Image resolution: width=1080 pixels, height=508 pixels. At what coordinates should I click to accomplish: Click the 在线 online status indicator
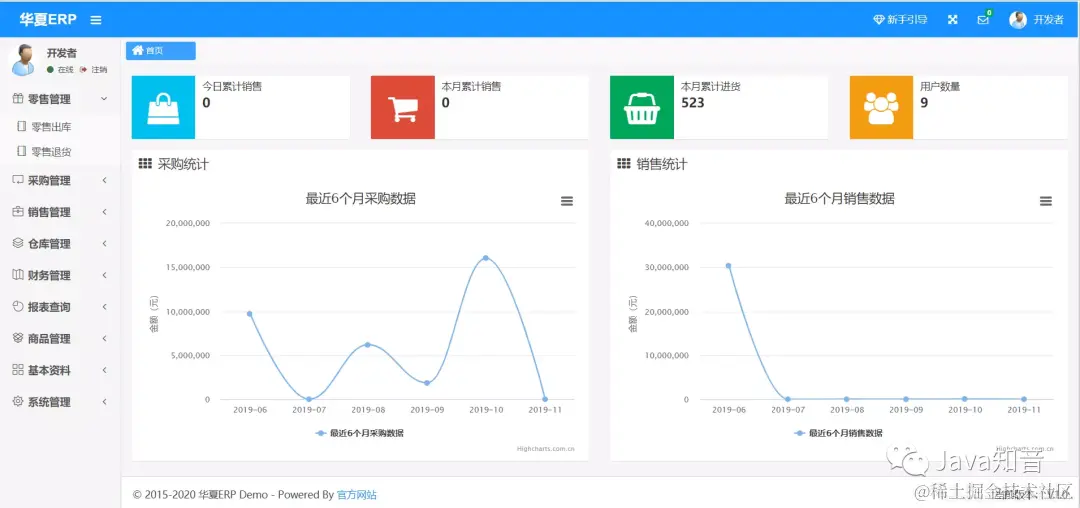(x=60, y=70)
